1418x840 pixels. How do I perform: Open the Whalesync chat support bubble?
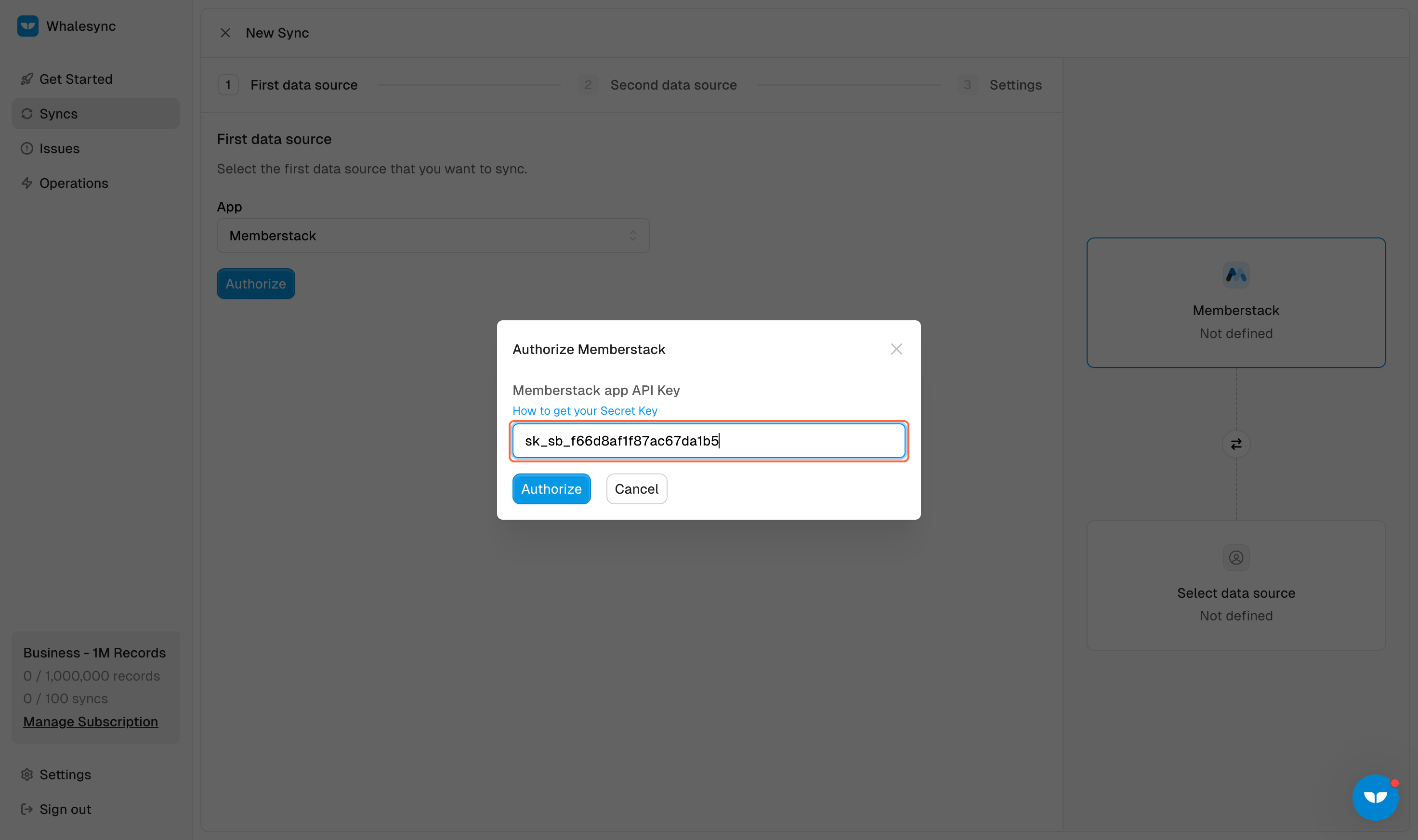pyautogui.click(x=1375, y=797)
